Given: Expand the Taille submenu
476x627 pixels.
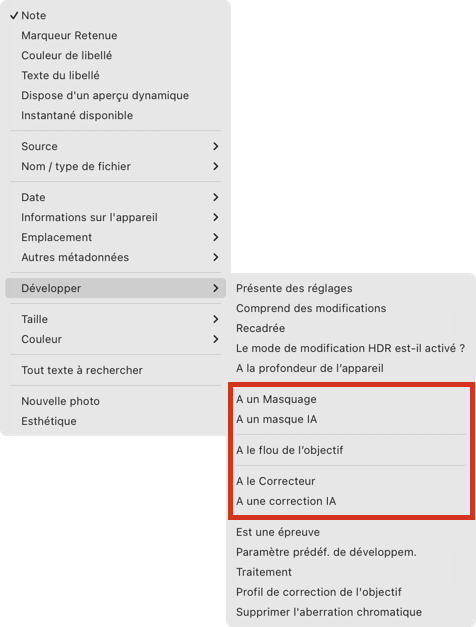Looking at the screenshot, I should coord(115,319).
